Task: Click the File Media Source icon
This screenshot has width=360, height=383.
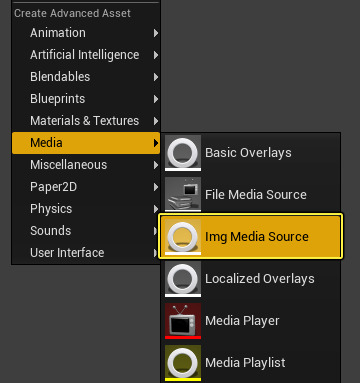Action: tap(183, 195)
